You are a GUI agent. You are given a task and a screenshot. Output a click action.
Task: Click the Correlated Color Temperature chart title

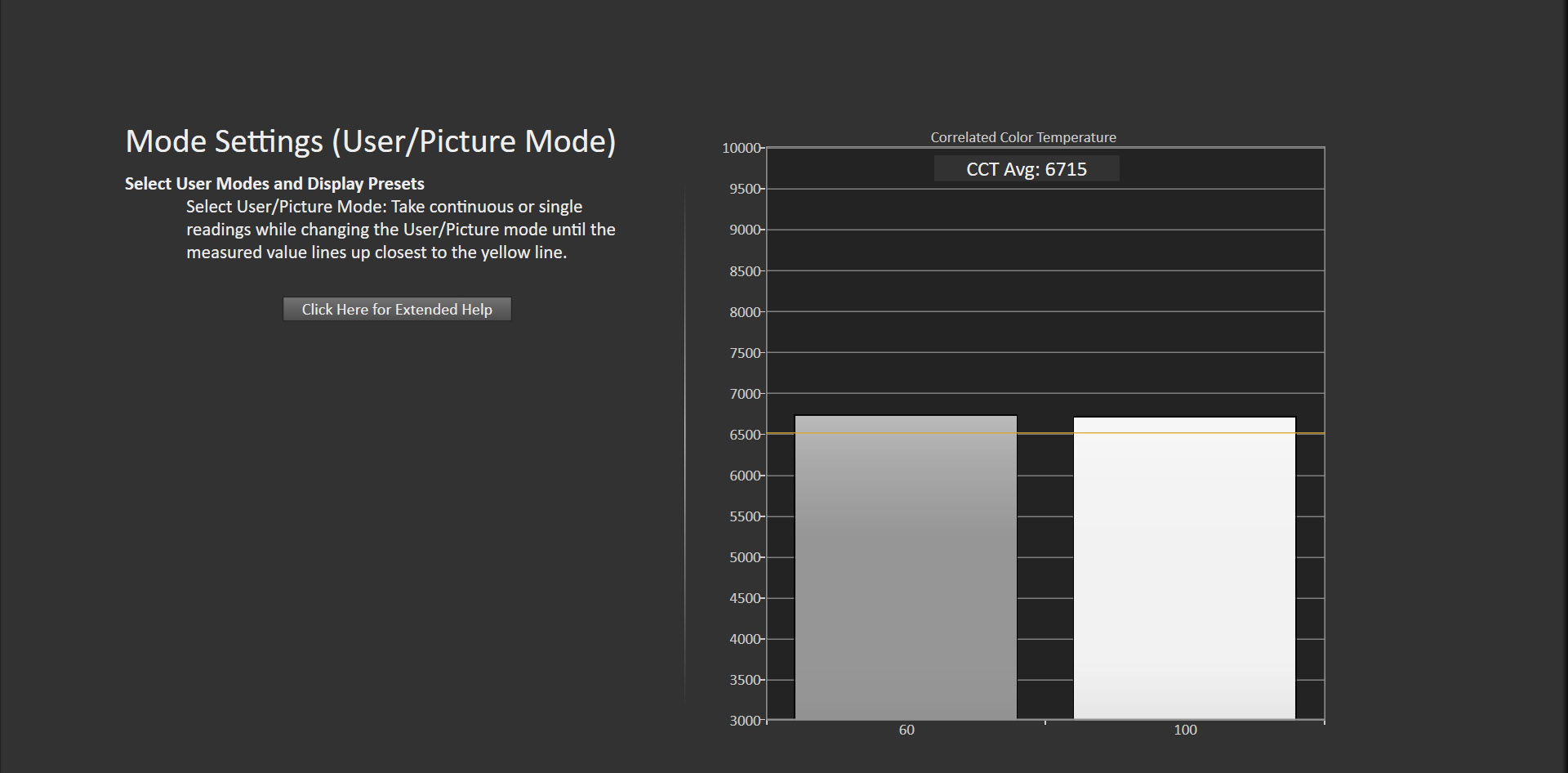1022,137
